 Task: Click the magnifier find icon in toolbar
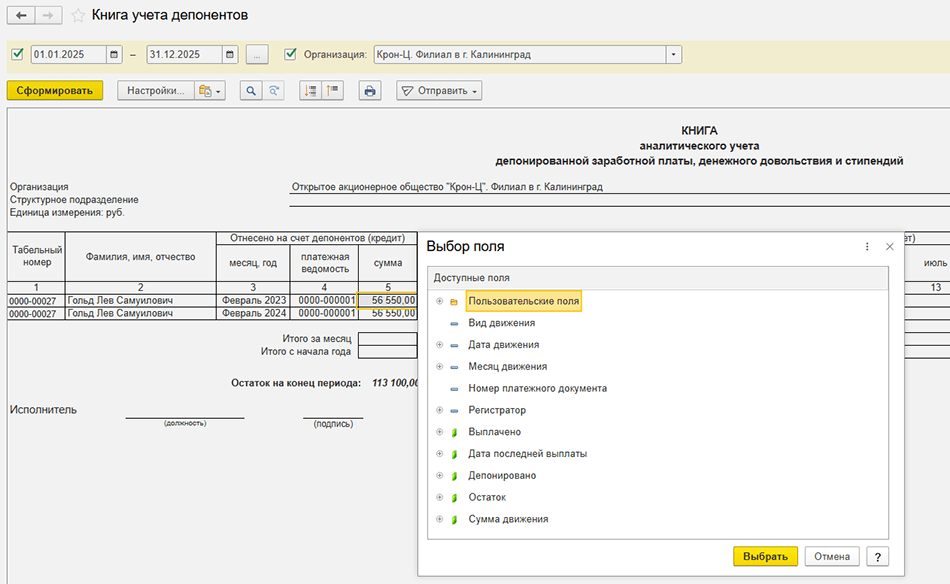coord(250,91)
